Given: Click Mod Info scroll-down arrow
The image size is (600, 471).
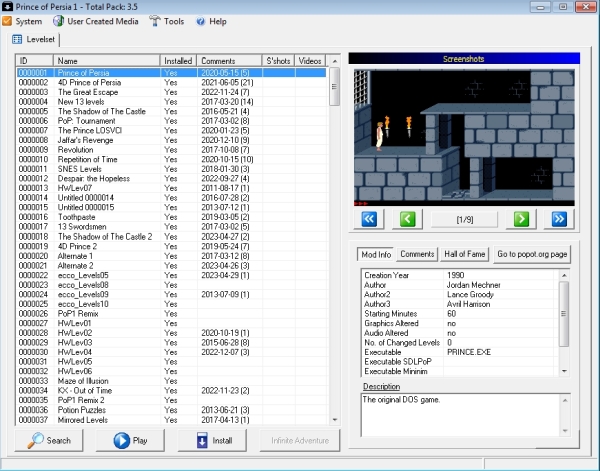Looking at the screenshot, I should 564,371.
